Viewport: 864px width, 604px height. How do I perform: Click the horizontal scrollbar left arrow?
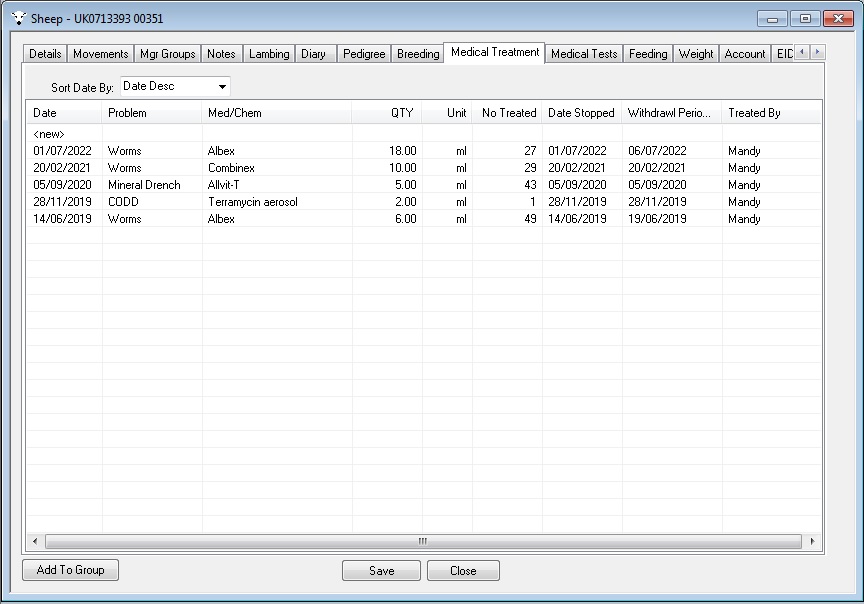(35, 541)
